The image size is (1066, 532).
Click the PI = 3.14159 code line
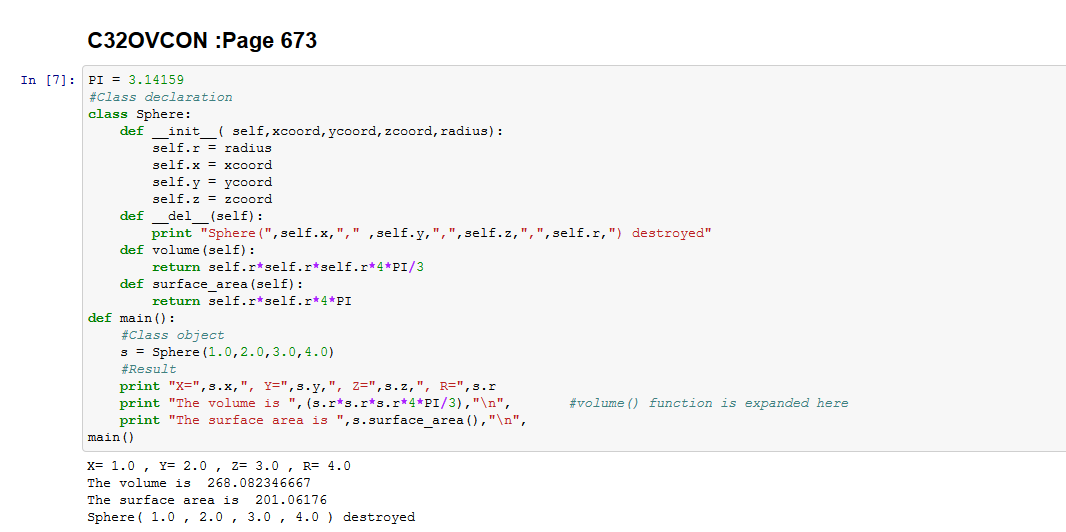click(x=136, y=80)
